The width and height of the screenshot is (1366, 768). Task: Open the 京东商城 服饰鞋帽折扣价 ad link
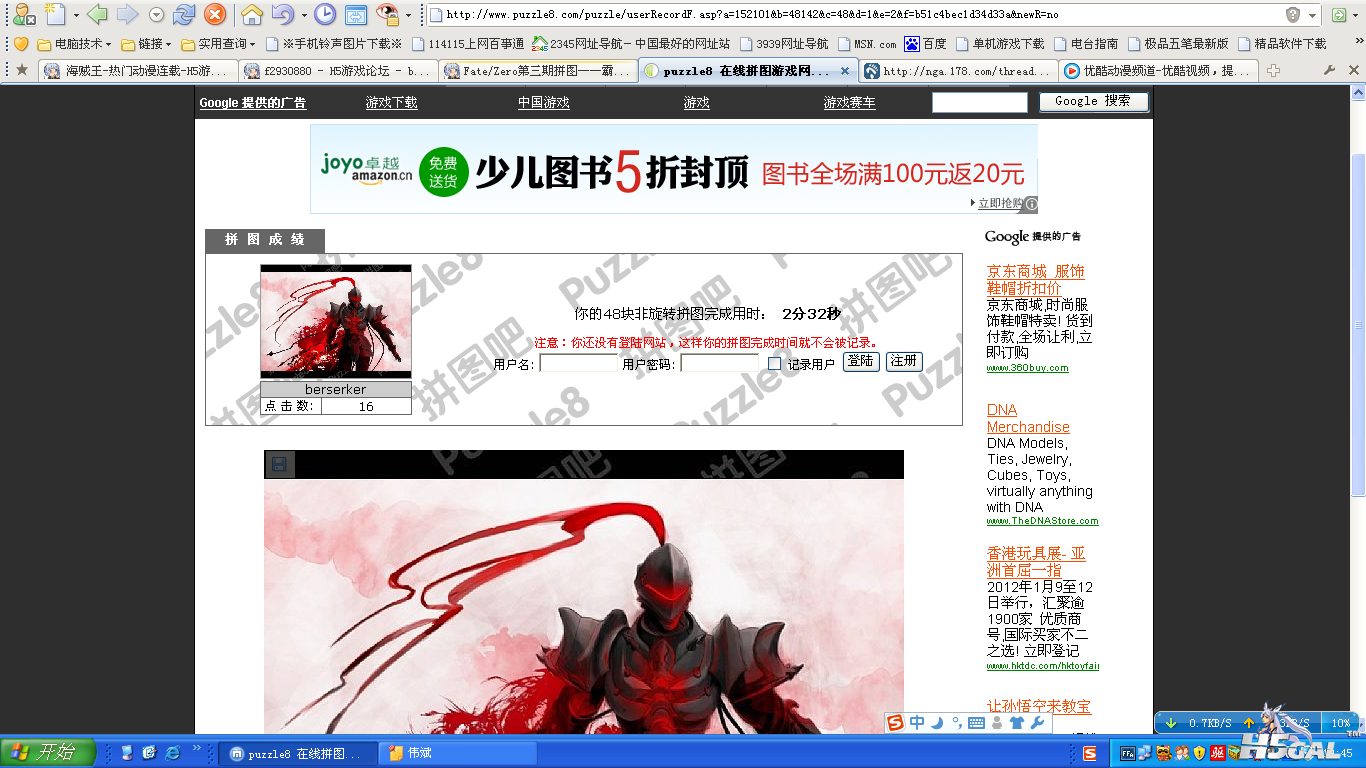(x=1036, y=279)
